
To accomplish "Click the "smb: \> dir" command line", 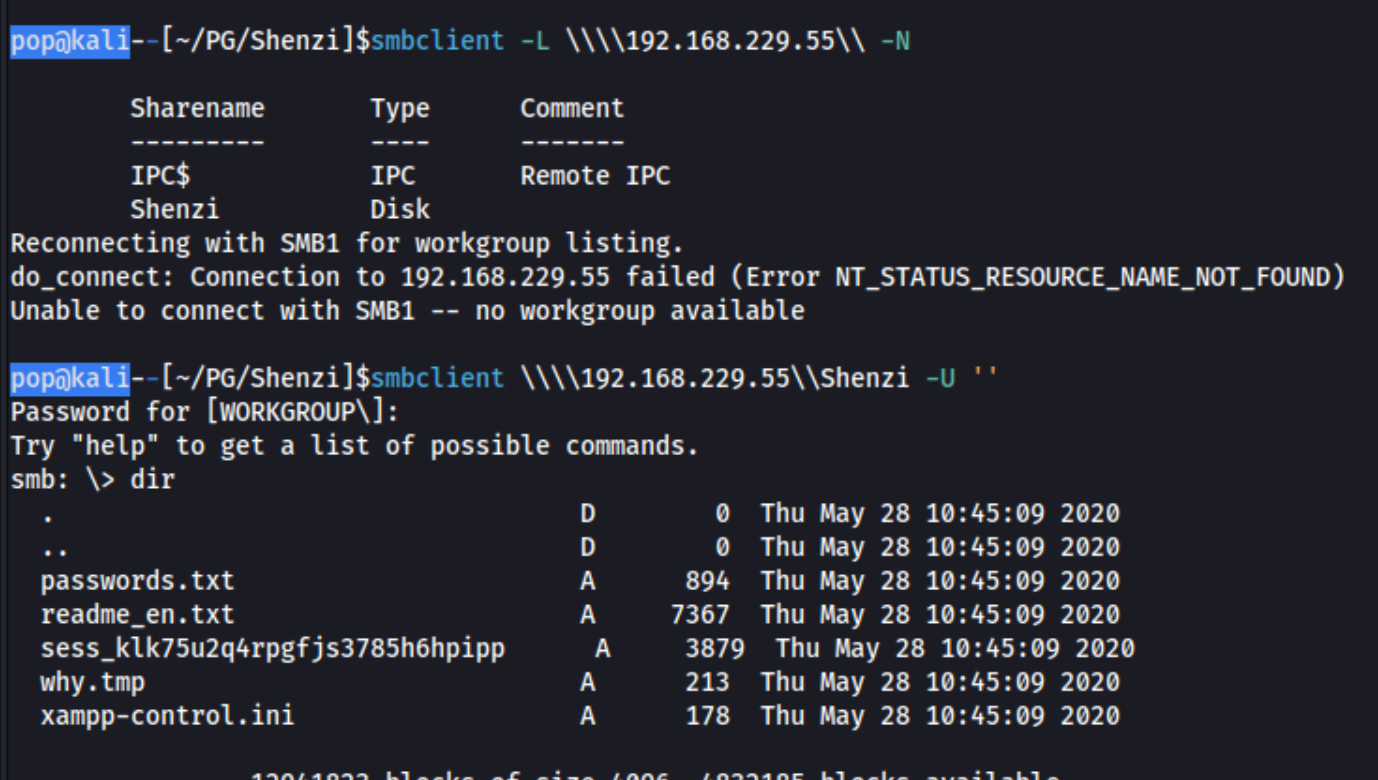I will tap(92, 480).
